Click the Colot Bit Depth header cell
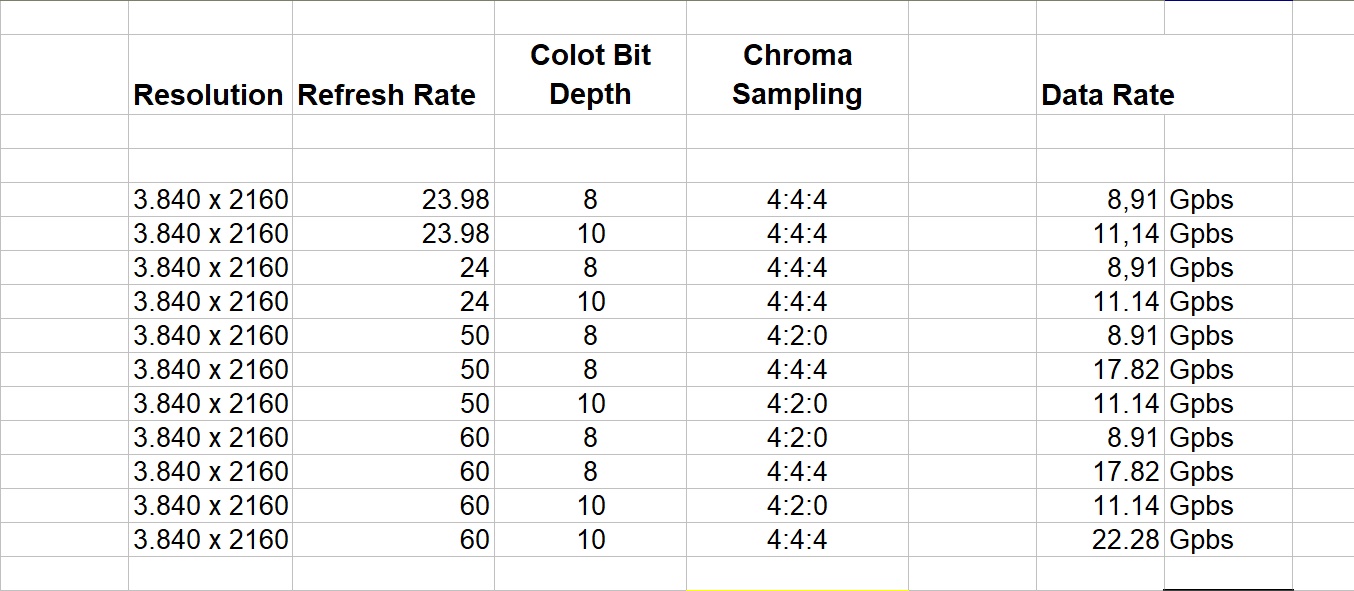The height and width of the screenshot is (591, 1354). 590,75
